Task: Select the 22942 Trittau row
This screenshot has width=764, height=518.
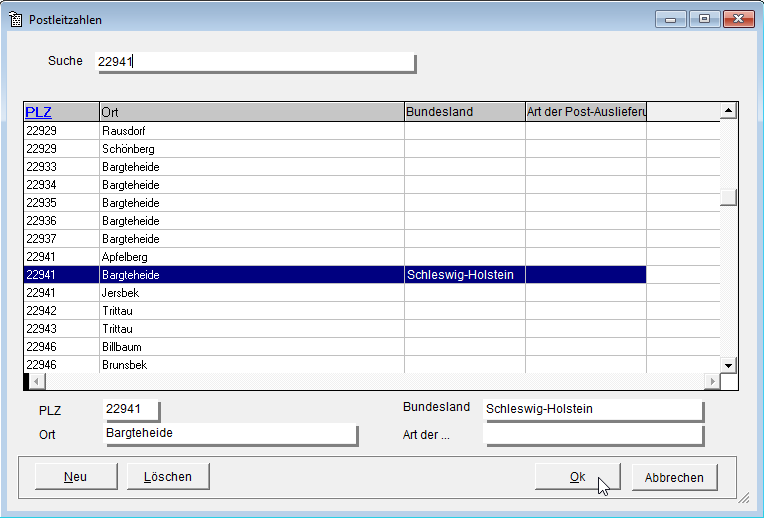Action: click(x=372, y=311)
